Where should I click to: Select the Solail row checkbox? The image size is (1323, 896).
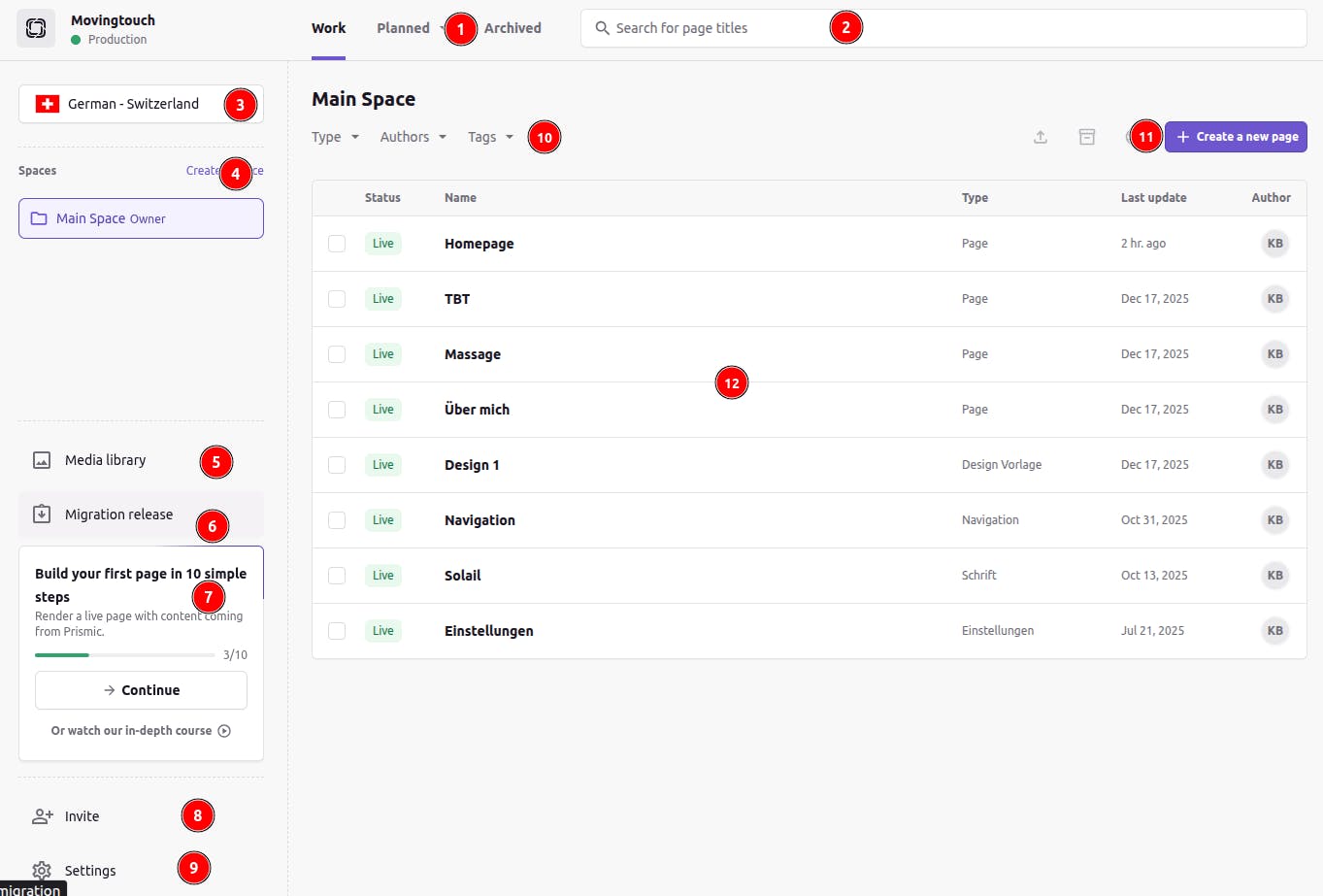(337, 576)
